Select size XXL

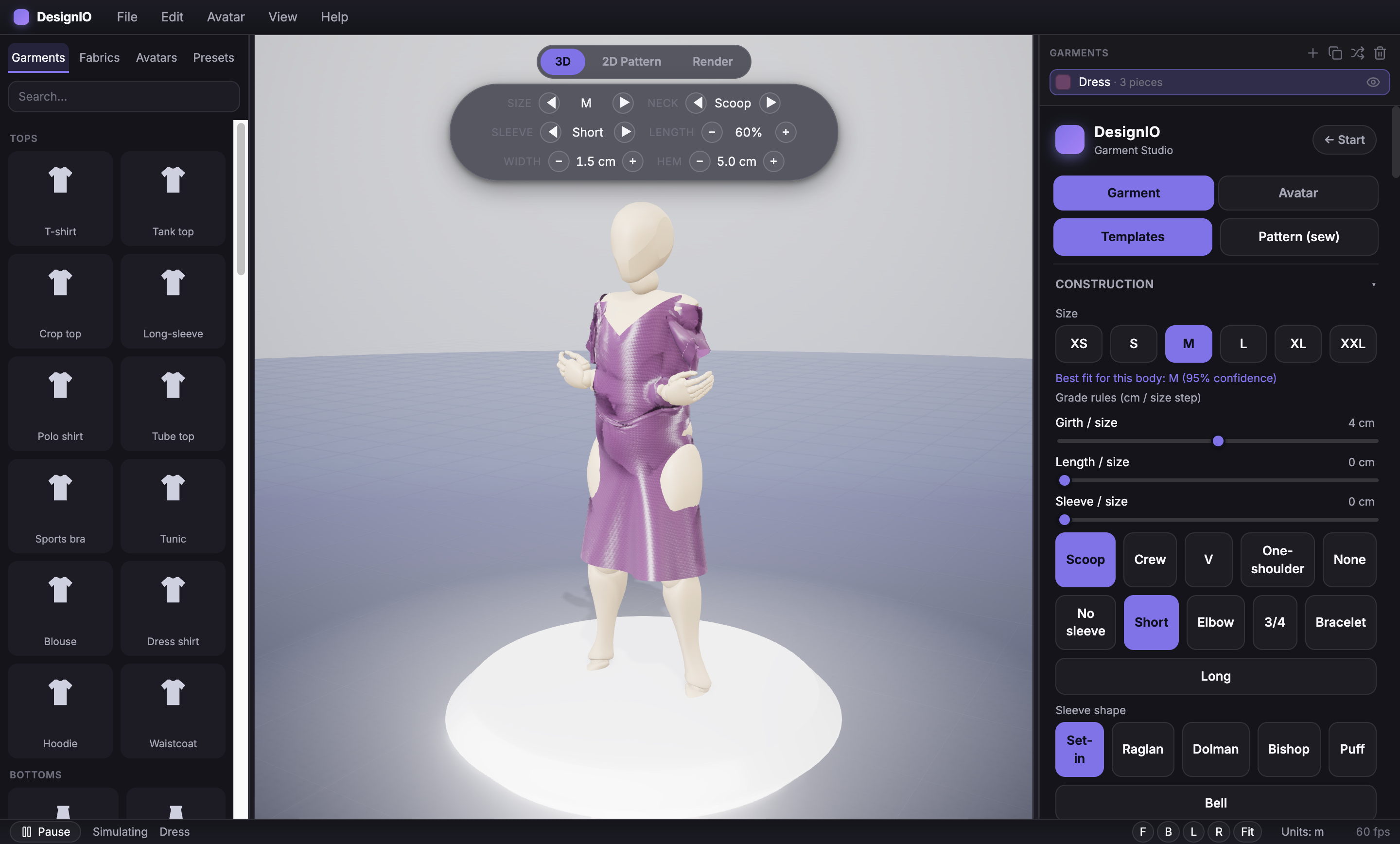[x=1353, y=344]
